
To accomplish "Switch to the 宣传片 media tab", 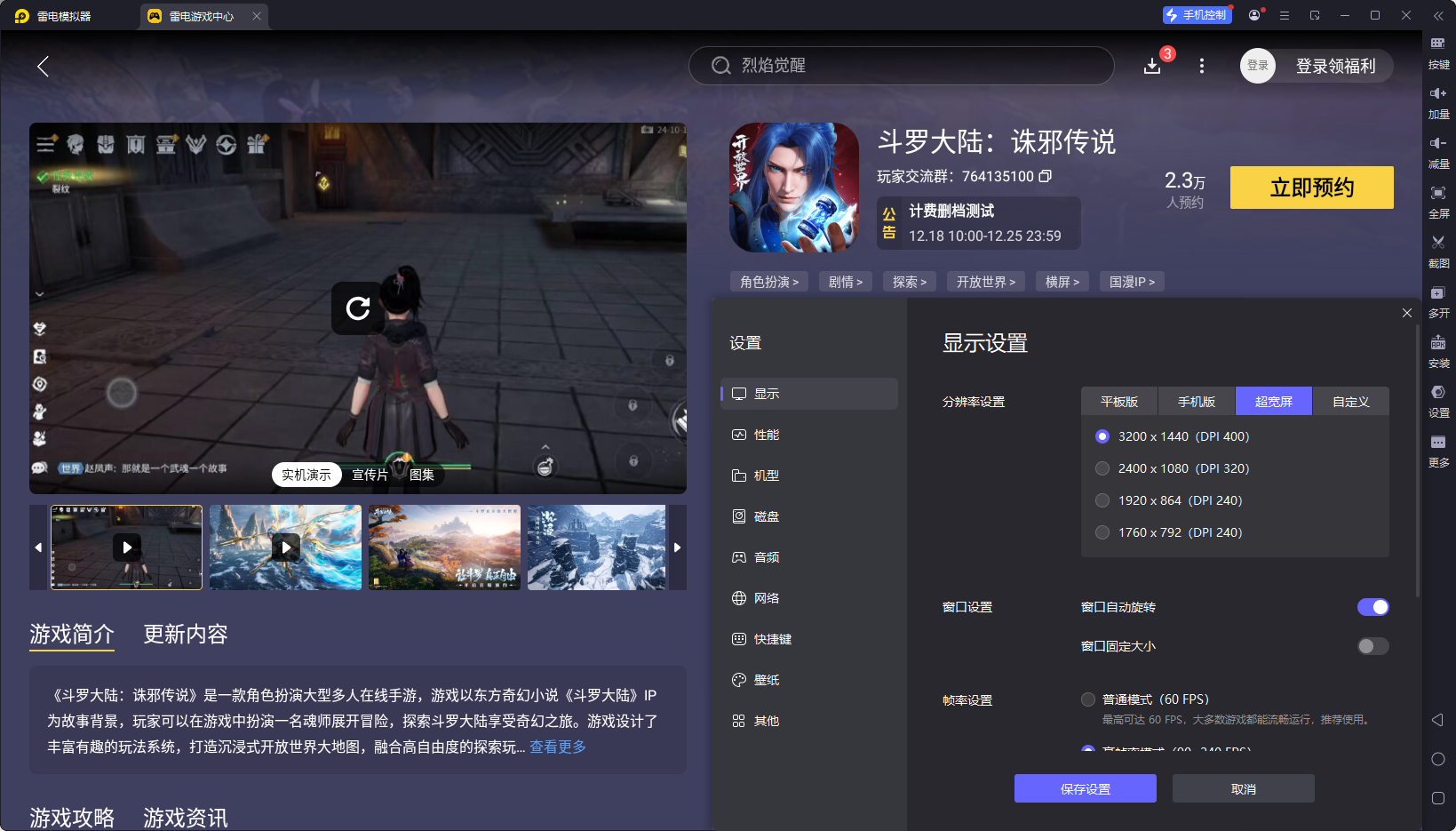I will (370, 474).
